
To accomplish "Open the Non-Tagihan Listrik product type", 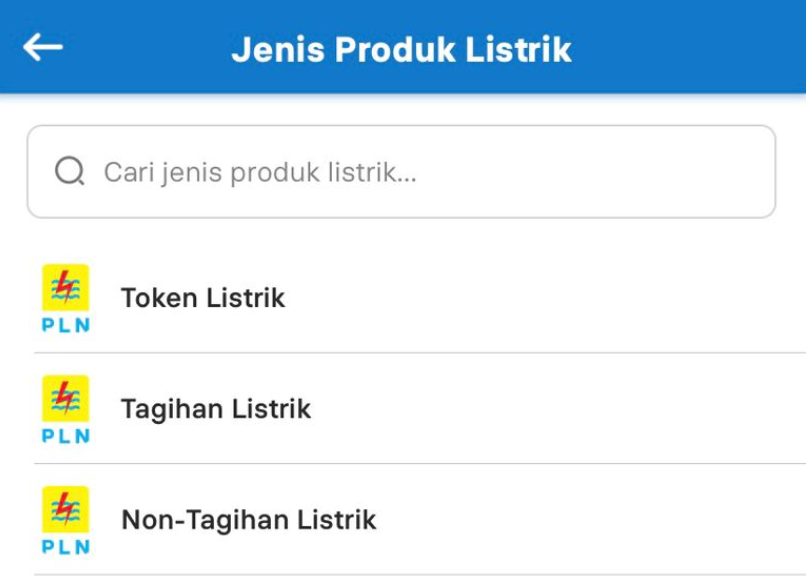I will [x=248, y=520].
